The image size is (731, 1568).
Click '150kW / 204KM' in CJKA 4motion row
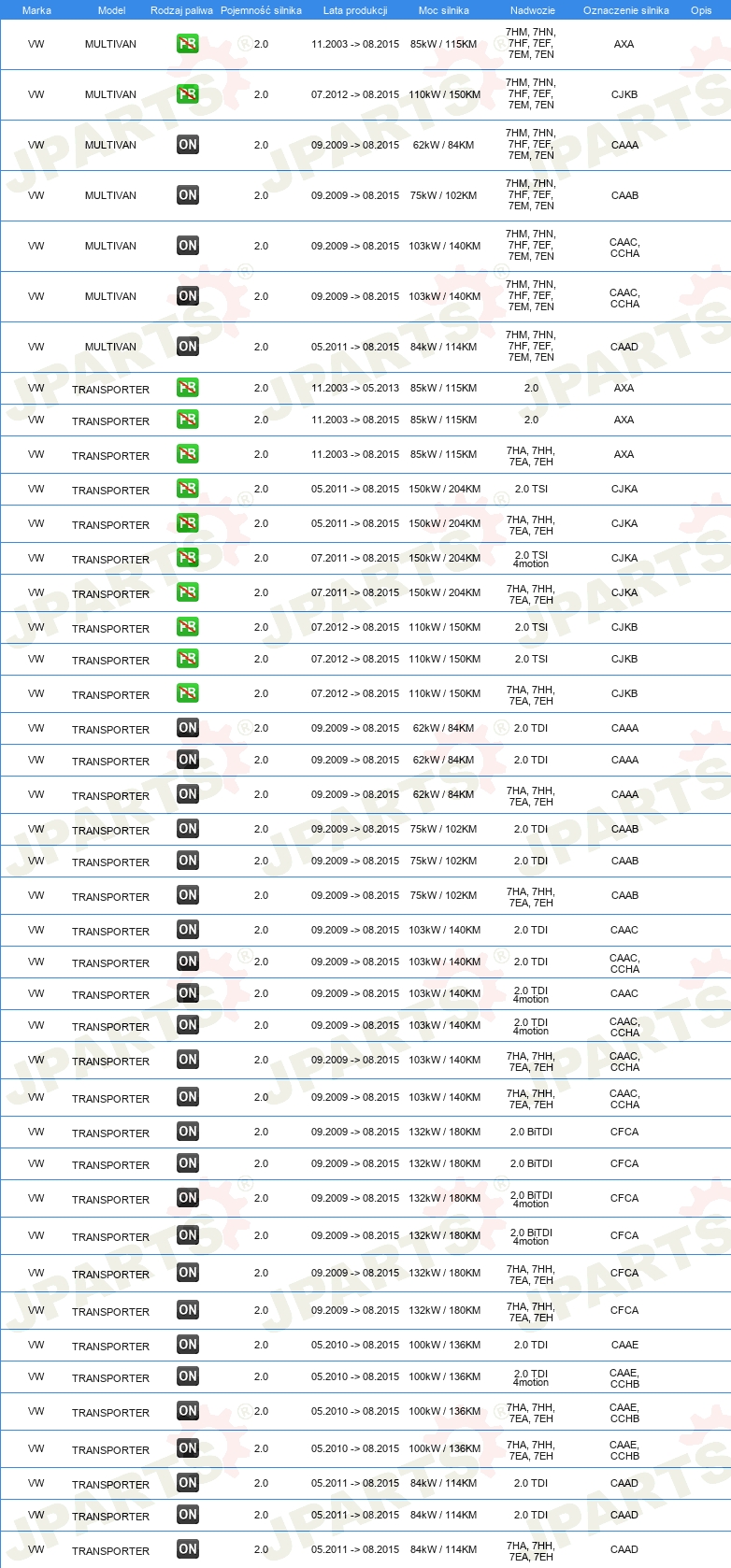(445, 558)
